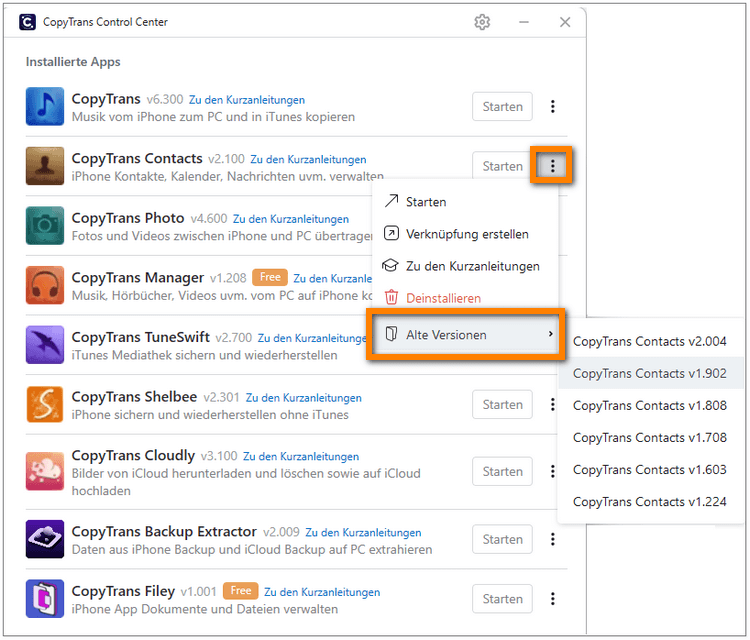
Task: Click the book icon beside Alte Versionen
Action: 391,334
